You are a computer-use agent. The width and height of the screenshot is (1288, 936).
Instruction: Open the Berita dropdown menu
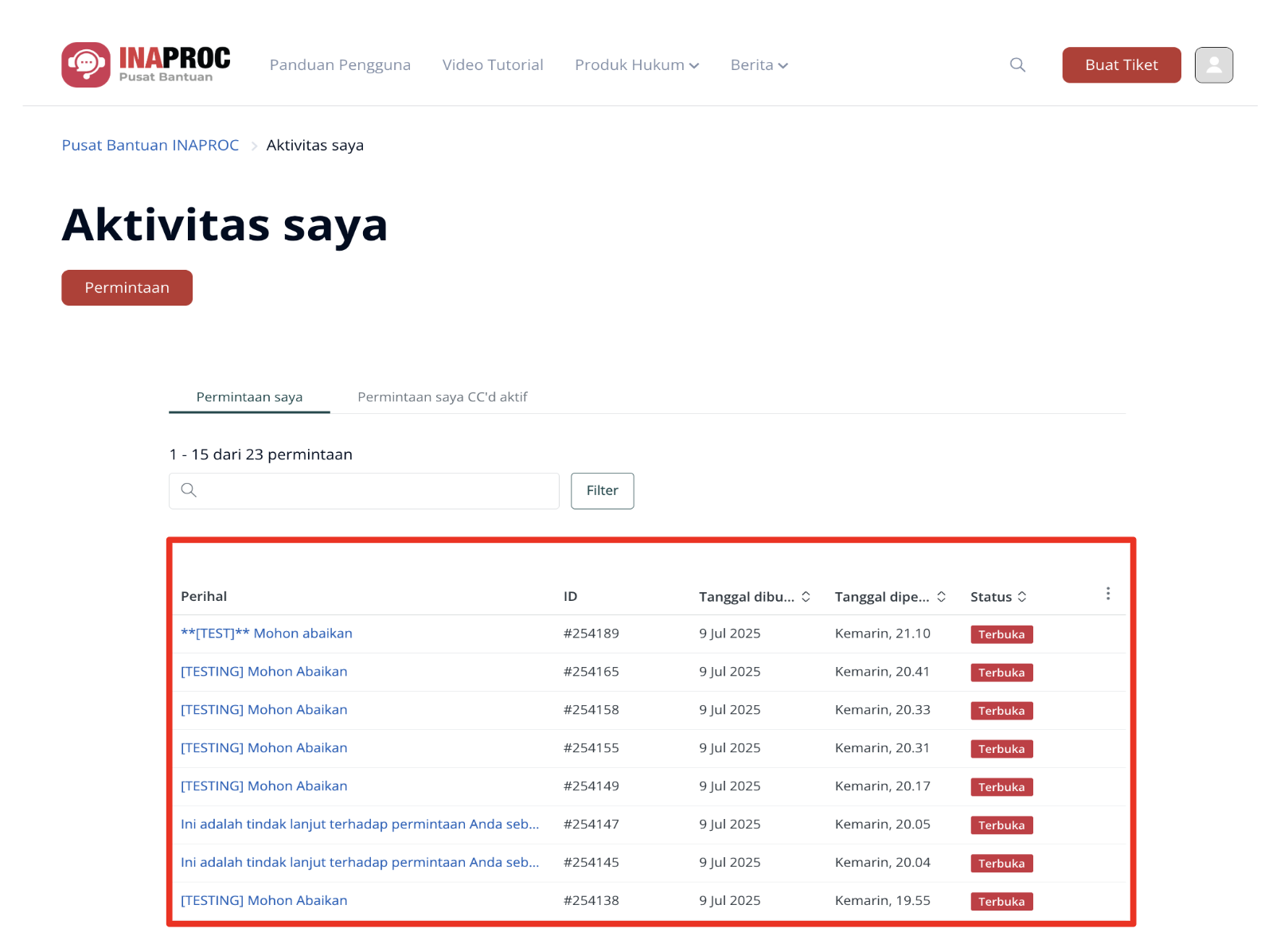[758, 64]
